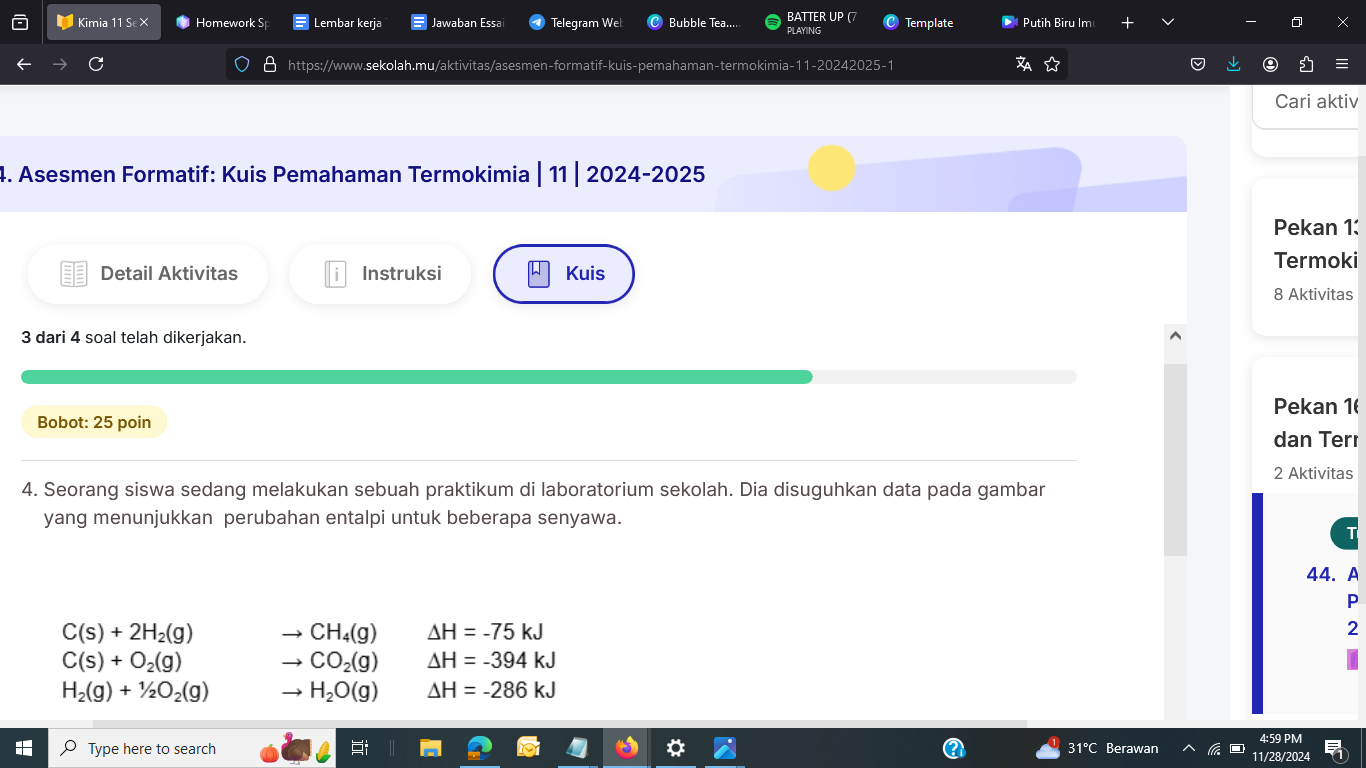Go forward to the next page
The height and width of the screenshot is (768, 1366).
60,64
